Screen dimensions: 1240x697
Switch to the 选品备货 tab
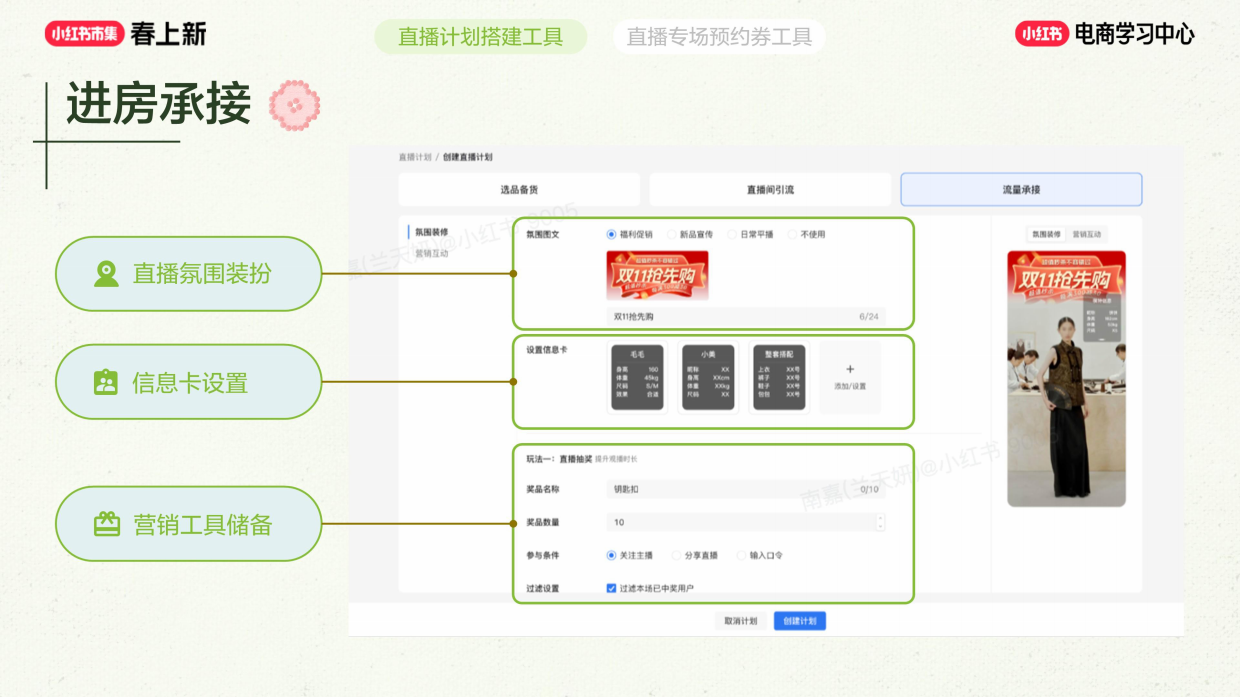518,189
